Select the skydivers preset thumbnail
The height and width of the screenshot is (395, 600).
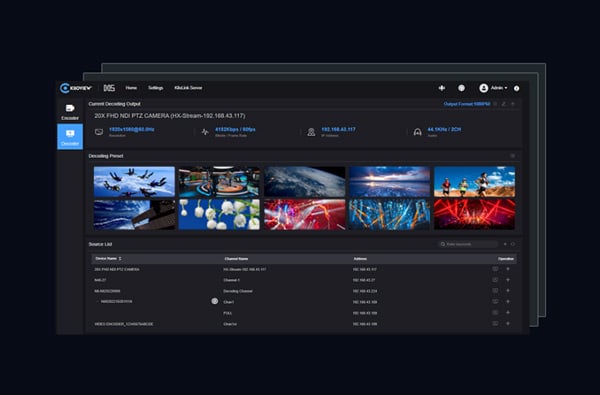[x=134, y=181]
